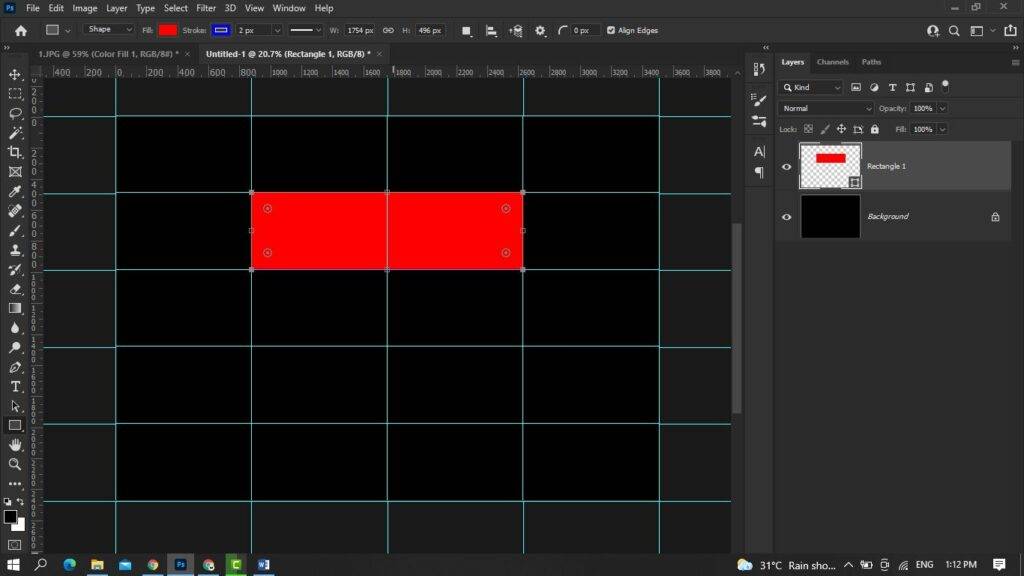Open File Explorer from taskbar
Image resolution: width=1024 pixels, height=576 pixels.
click(x=97, y=564)
